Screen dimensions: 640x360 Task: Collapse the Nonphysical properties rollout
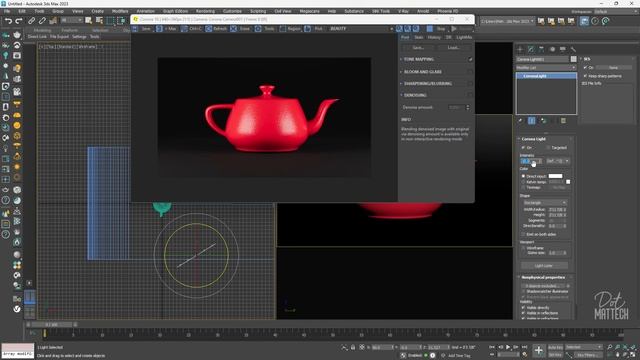[x=543, y=277]
